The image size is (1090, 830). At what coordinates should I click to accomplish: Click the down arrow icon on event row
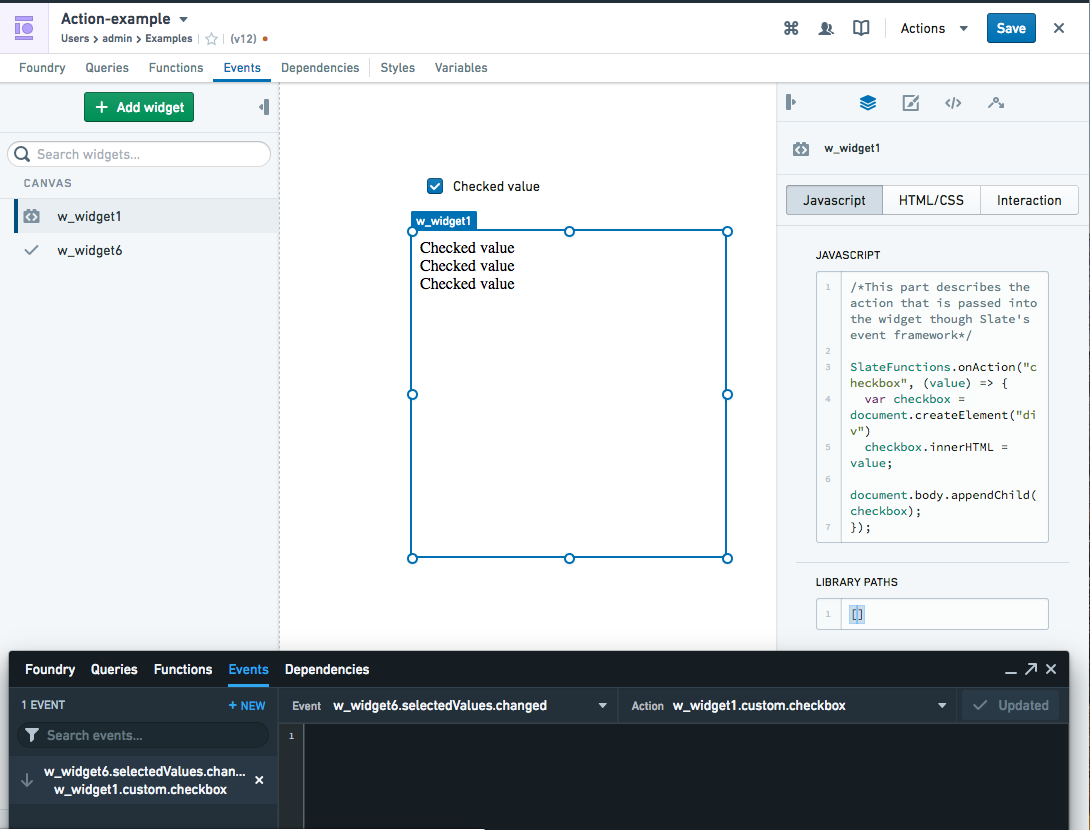pos(27,780)
